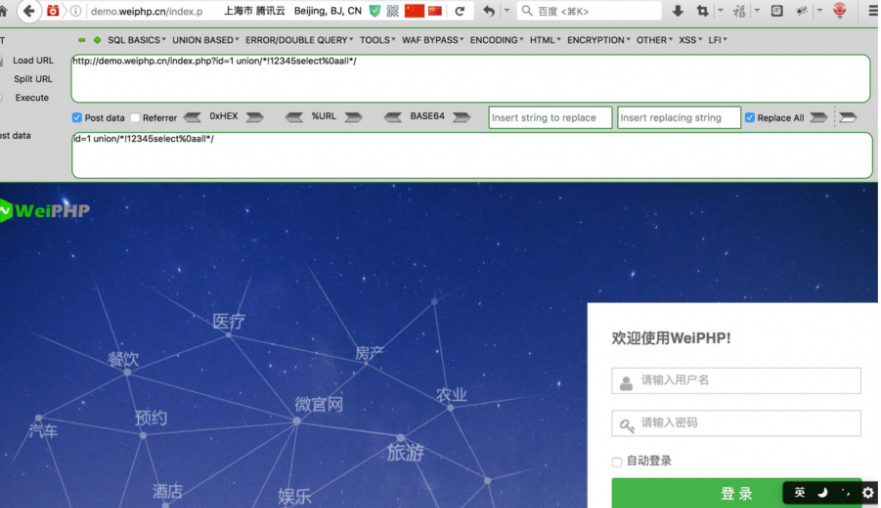Click Split URL in the HackBar
Screen dimensions: 881x508
click(33, 79)
